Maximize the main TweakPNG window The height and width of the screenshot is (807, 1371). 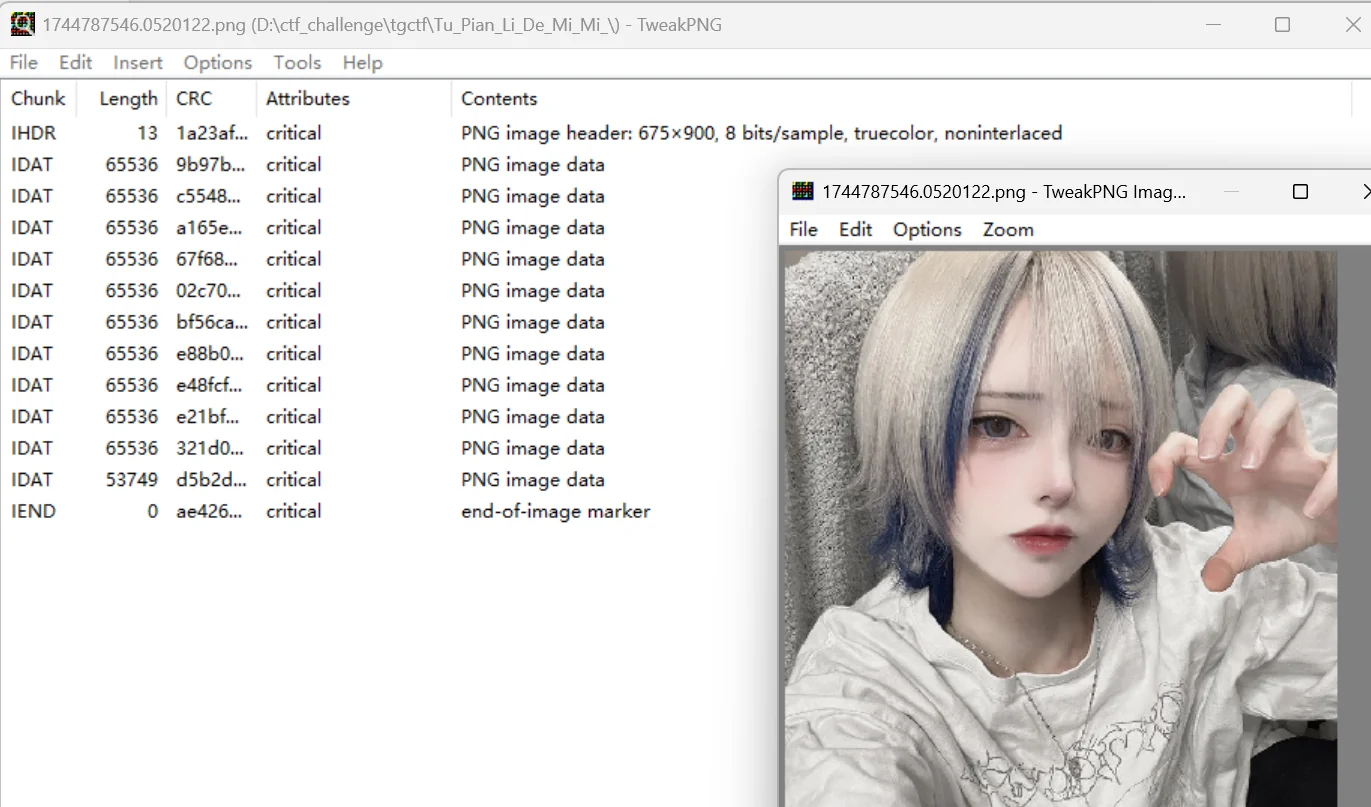(1282, 25)
